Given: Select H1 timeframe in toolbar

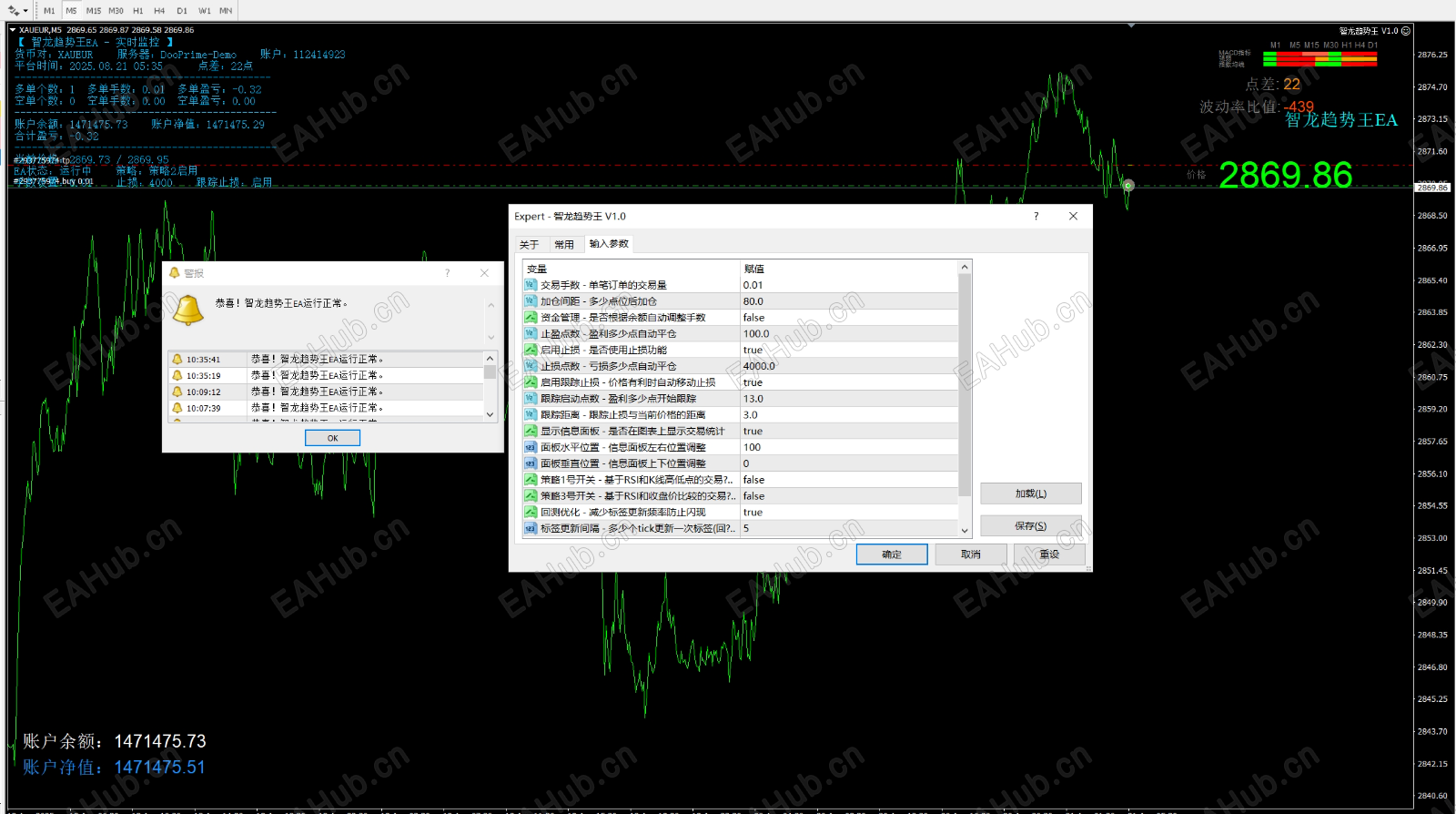Looking at the screenshot, I should coord(137,11).
